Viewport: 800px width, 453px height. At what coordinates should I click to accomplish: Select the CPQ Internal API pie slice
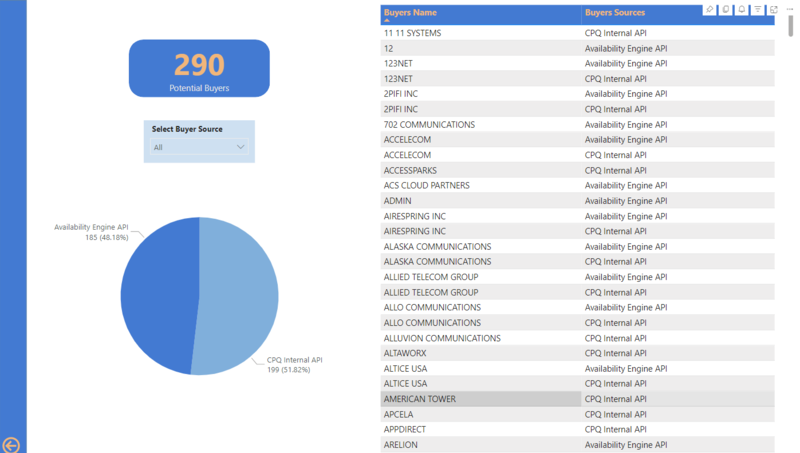tap(240, 300)
